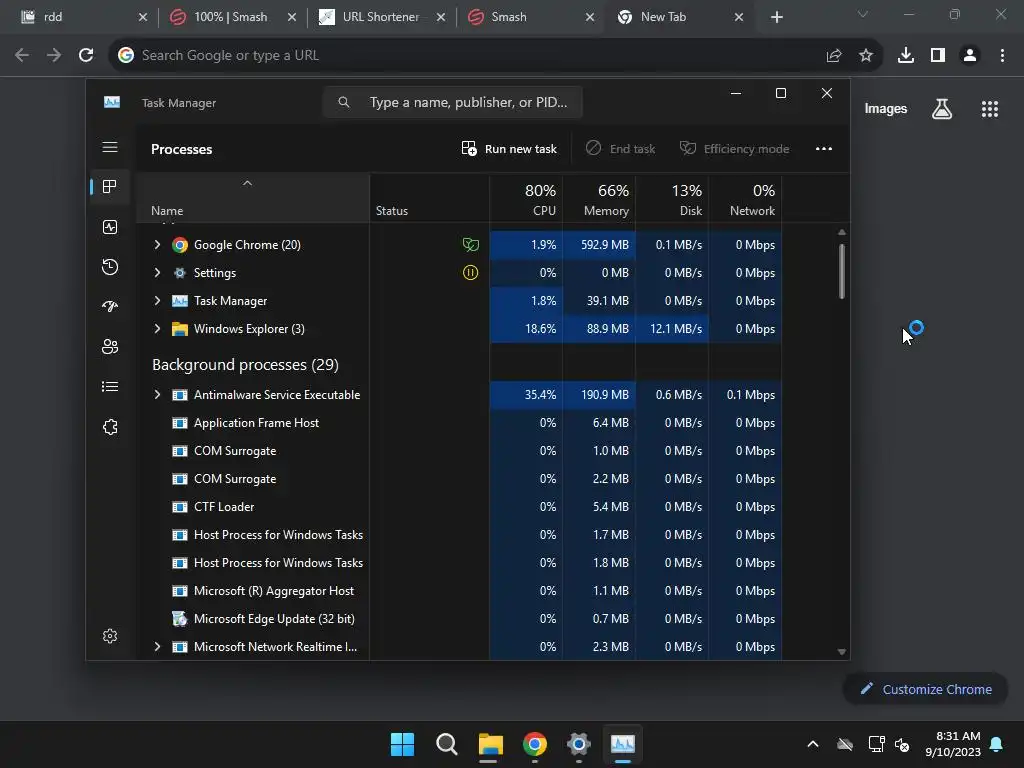Click Run new task button
The width and height of the screenshot is (1024, 768).
(x=509, y=149)
